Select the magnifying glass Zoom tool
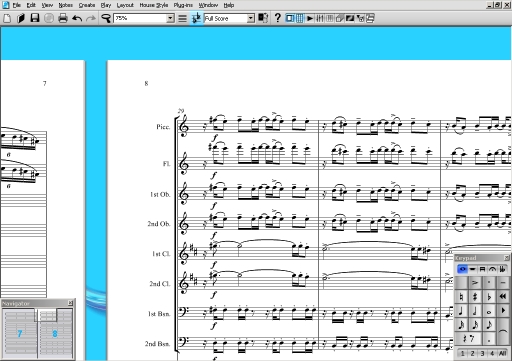512x361 pixels. (106, 18)
